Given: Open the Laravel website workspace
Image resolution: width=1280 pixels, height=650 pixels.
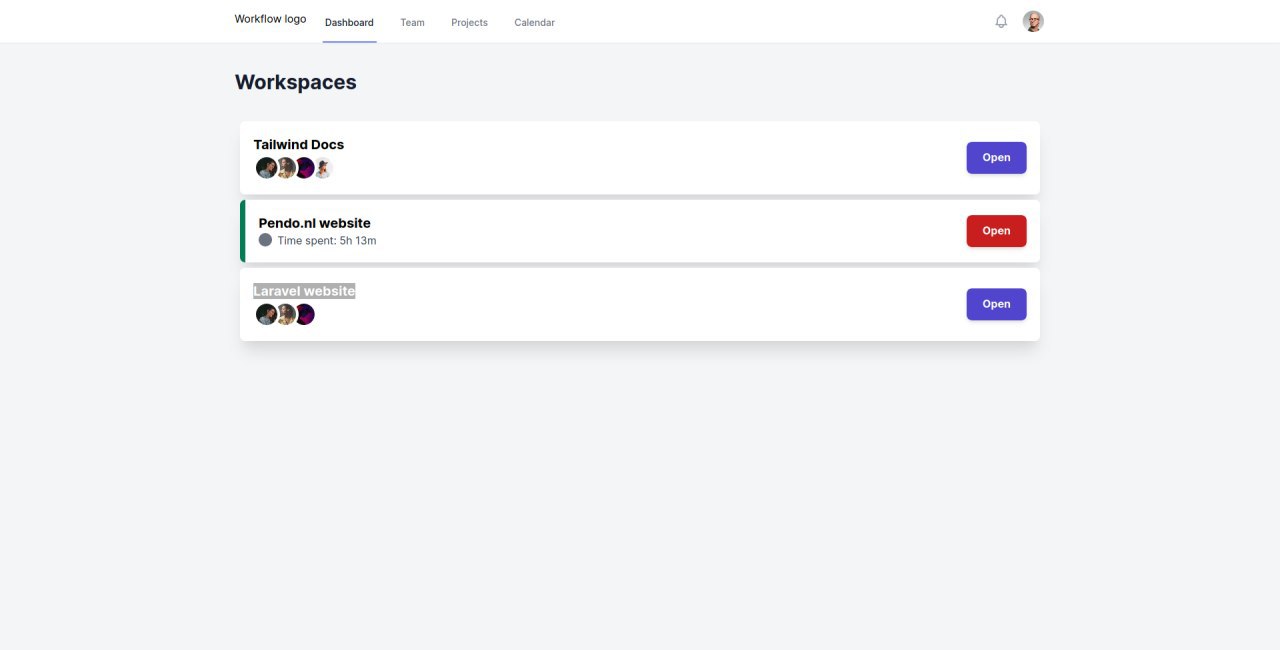Looking at the screenshot, I should click(x=996, y=304).
